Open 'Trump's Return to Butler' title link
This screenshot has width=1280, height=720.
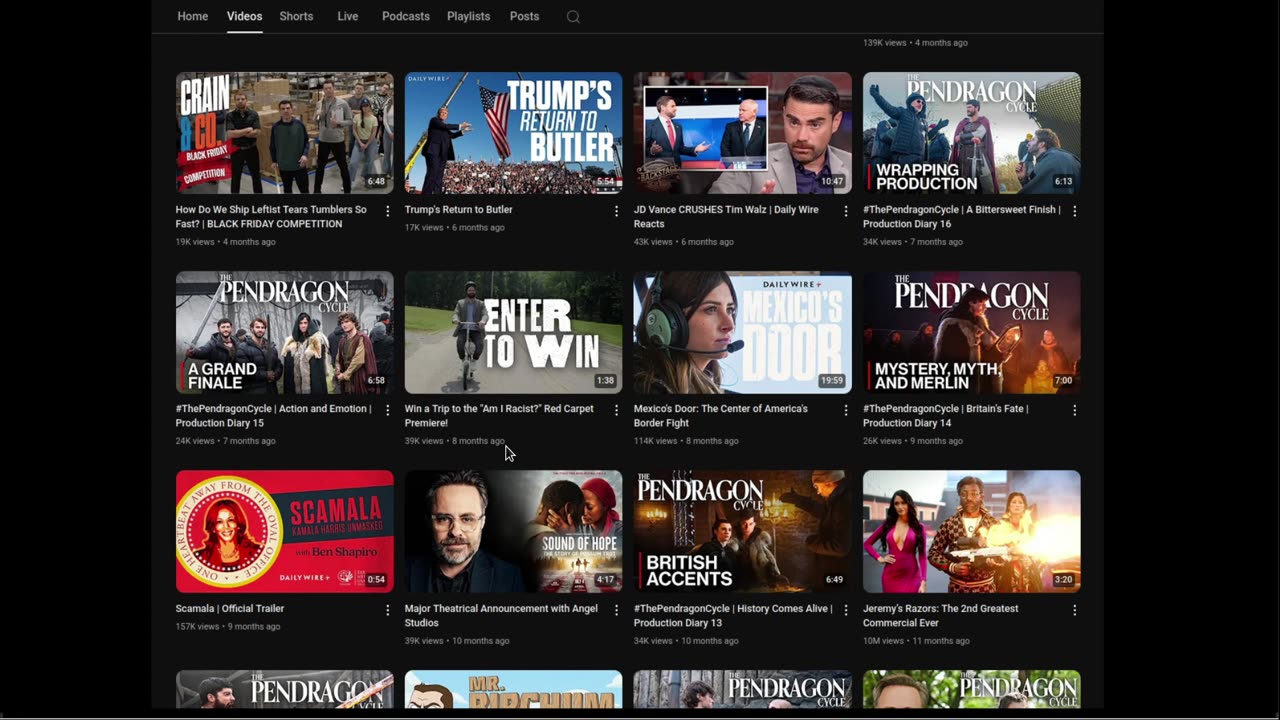(x=459, y=210)
